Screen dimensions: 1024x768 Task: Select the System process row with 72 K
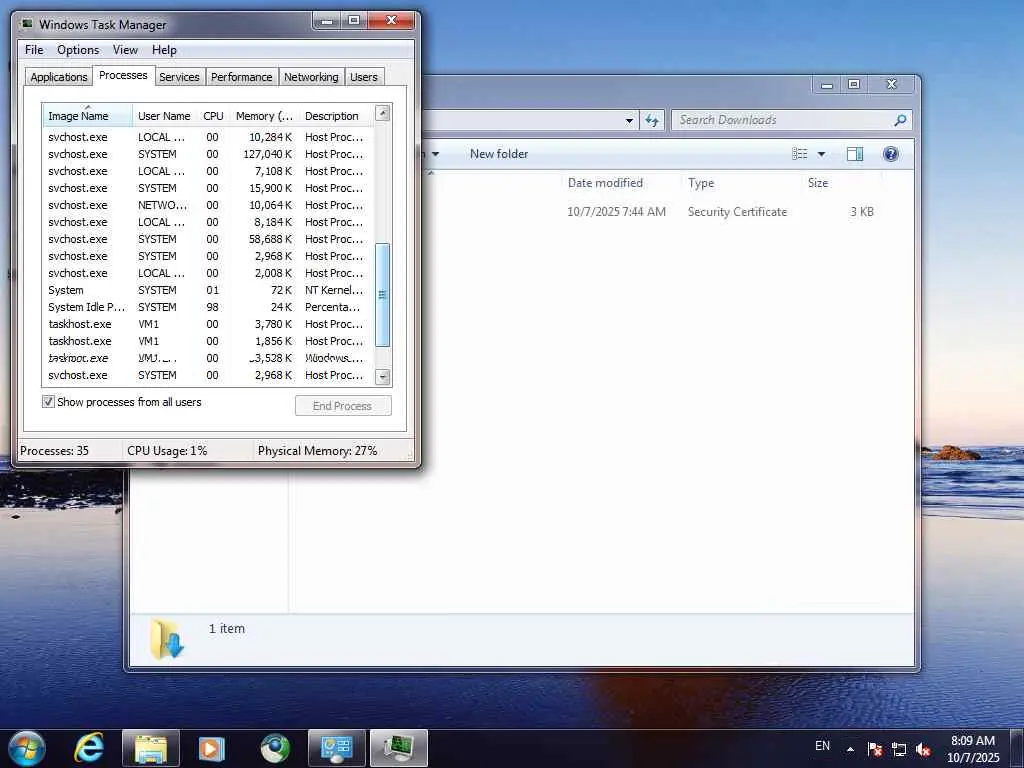(x=208, y=290)
